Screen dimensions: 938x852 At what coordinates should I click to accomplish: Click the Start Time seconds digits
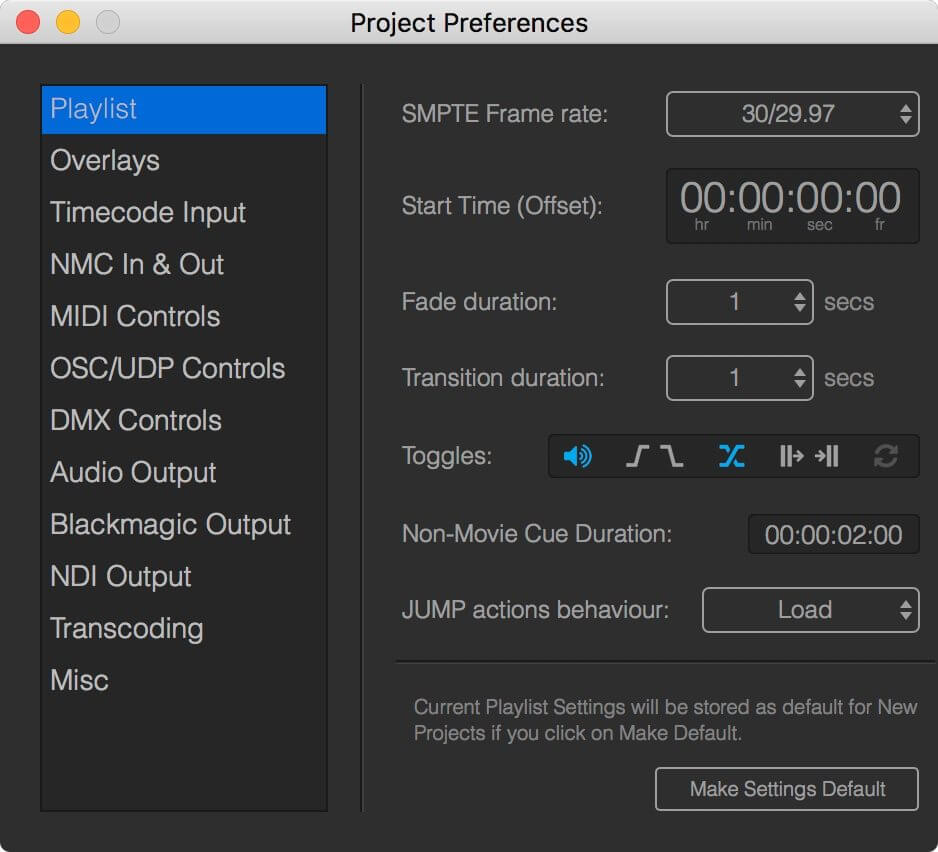(820, 198)
